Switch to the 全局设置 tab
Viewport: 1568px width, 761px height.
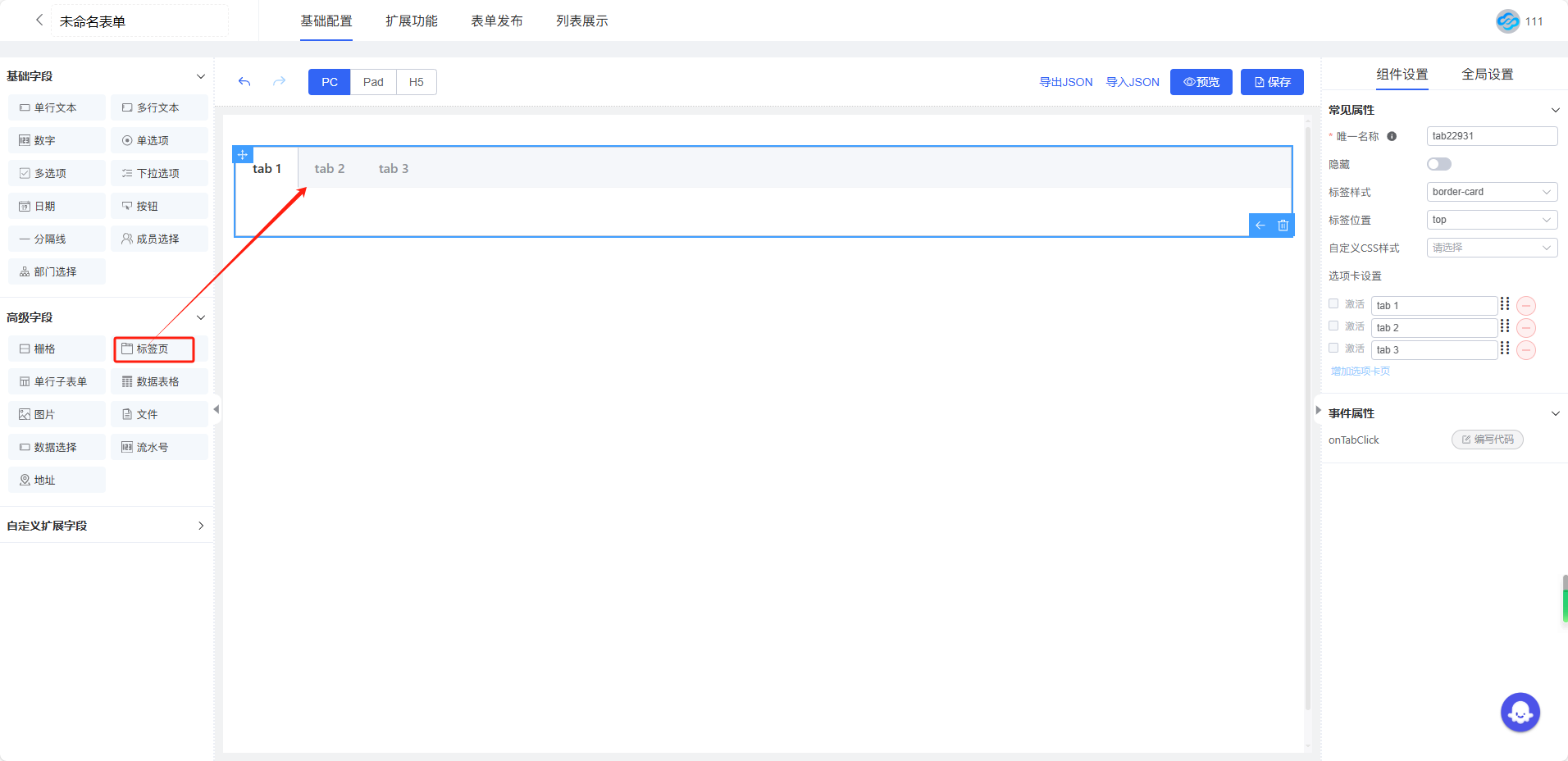(x=1487, y=75)
